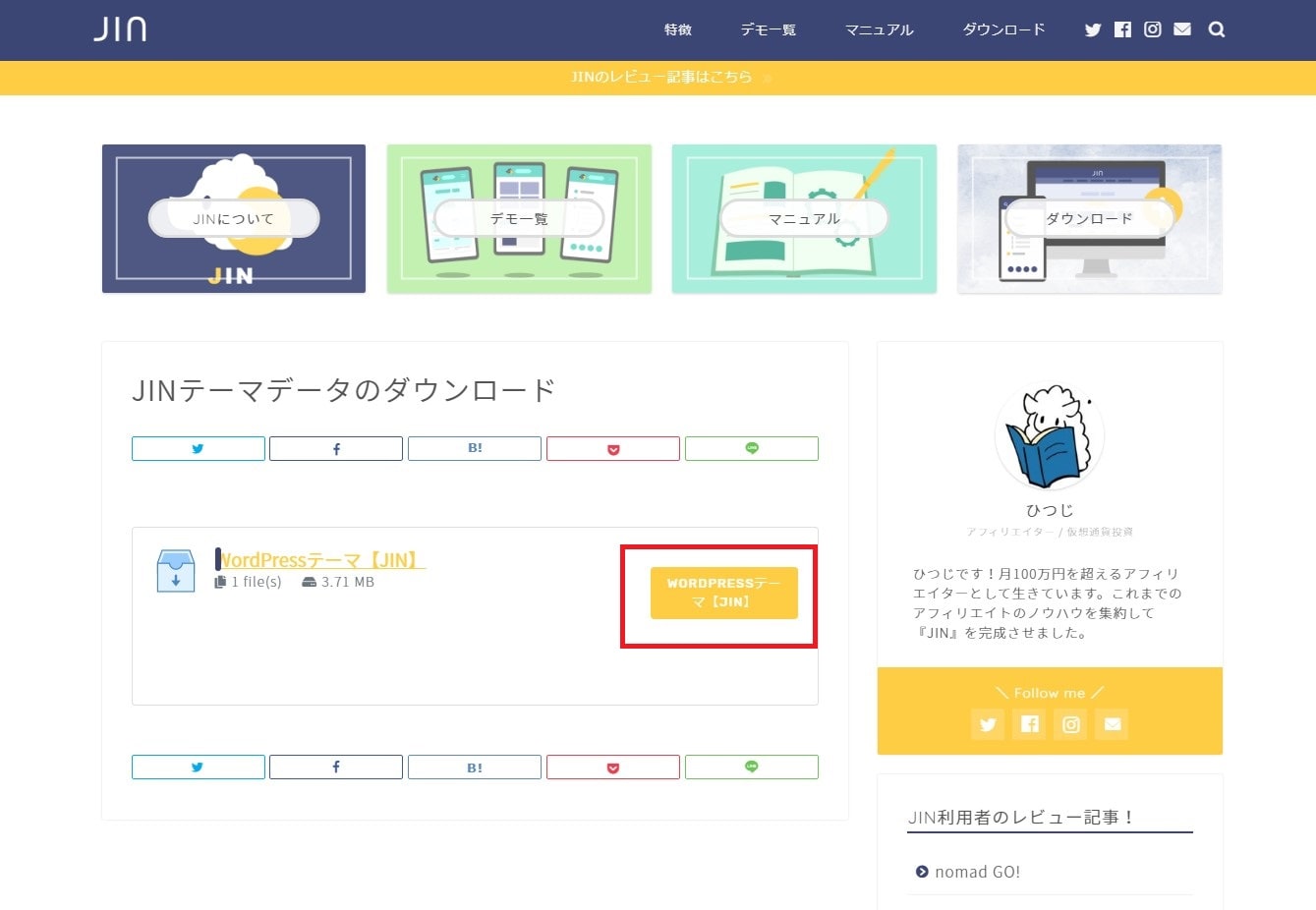The height and width of the screenshot is (910, 1316).
Task: Open the header mail contact icon
Action: (1182, 29)
